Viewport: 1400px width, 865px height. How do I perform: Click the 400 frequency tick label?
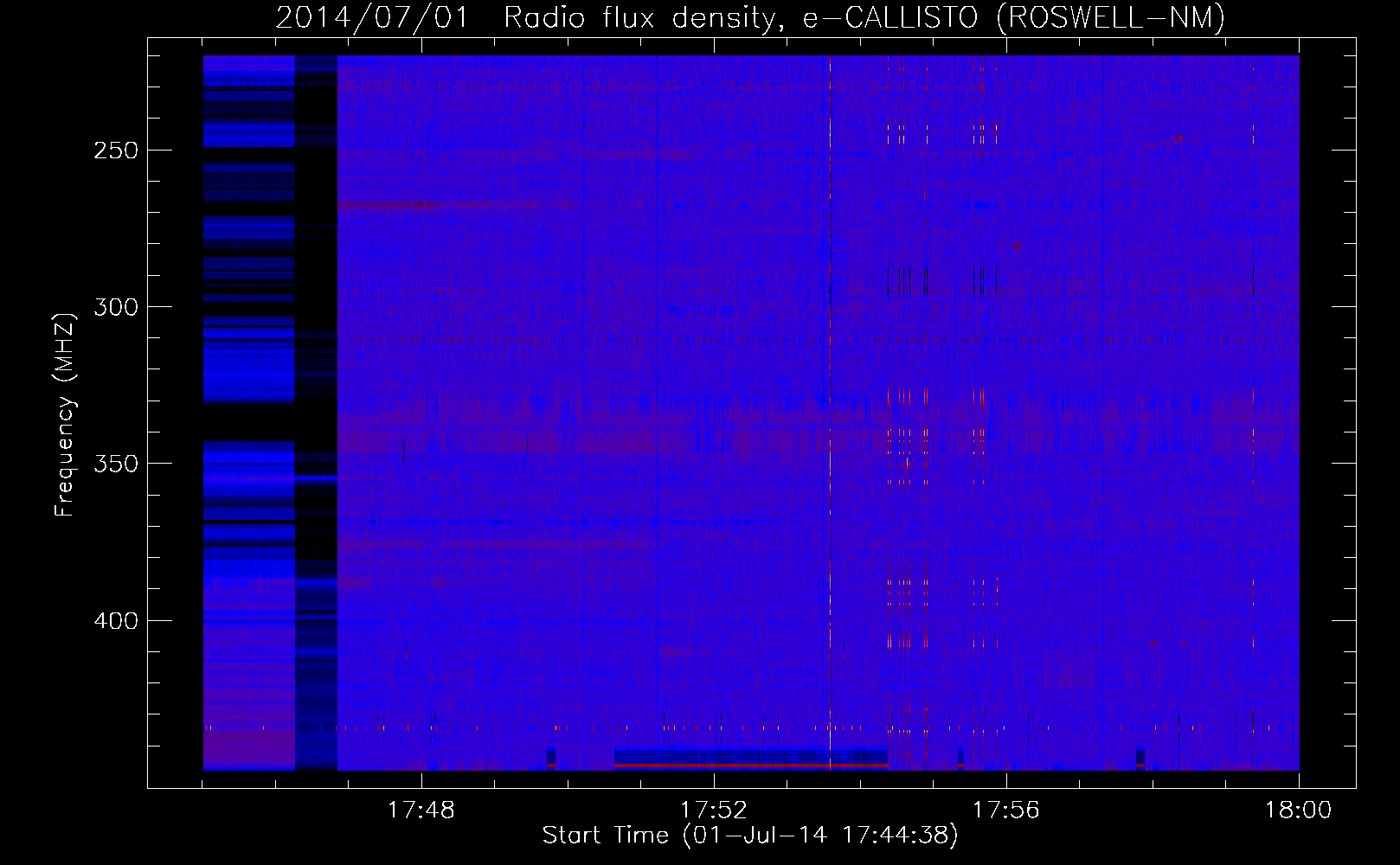click(x=116, y=621)
